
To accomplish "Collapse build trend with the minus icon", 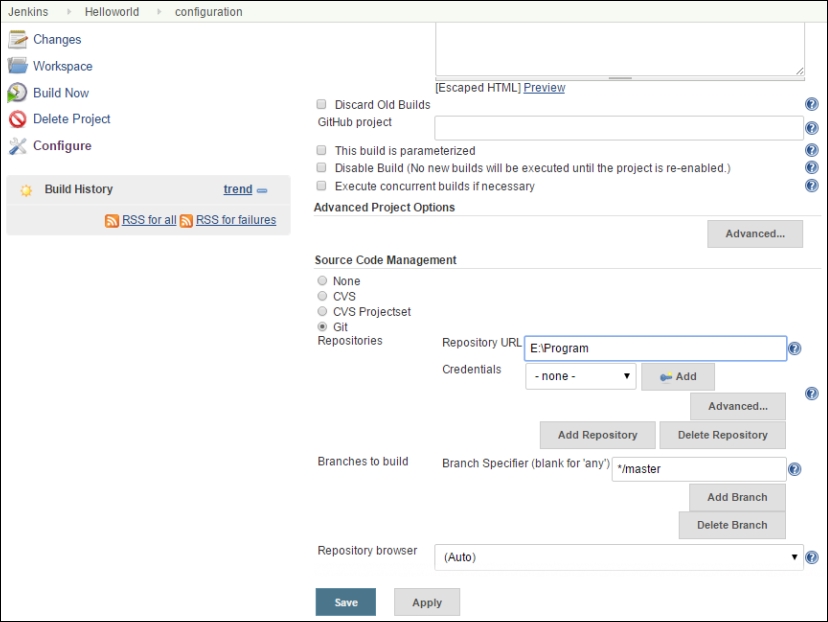I will [262, 191].
